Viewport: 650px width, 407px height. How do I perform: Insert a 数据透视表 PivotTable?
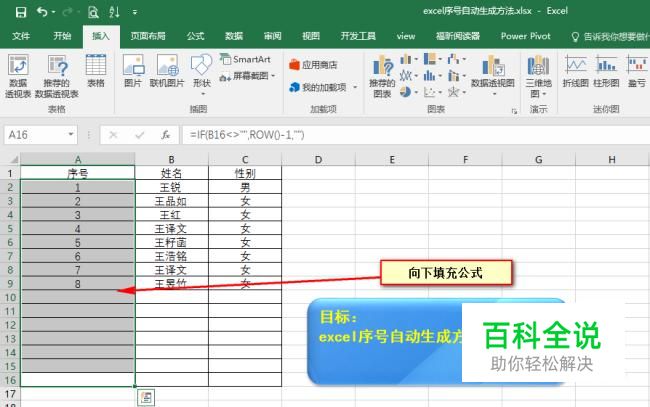18,76
